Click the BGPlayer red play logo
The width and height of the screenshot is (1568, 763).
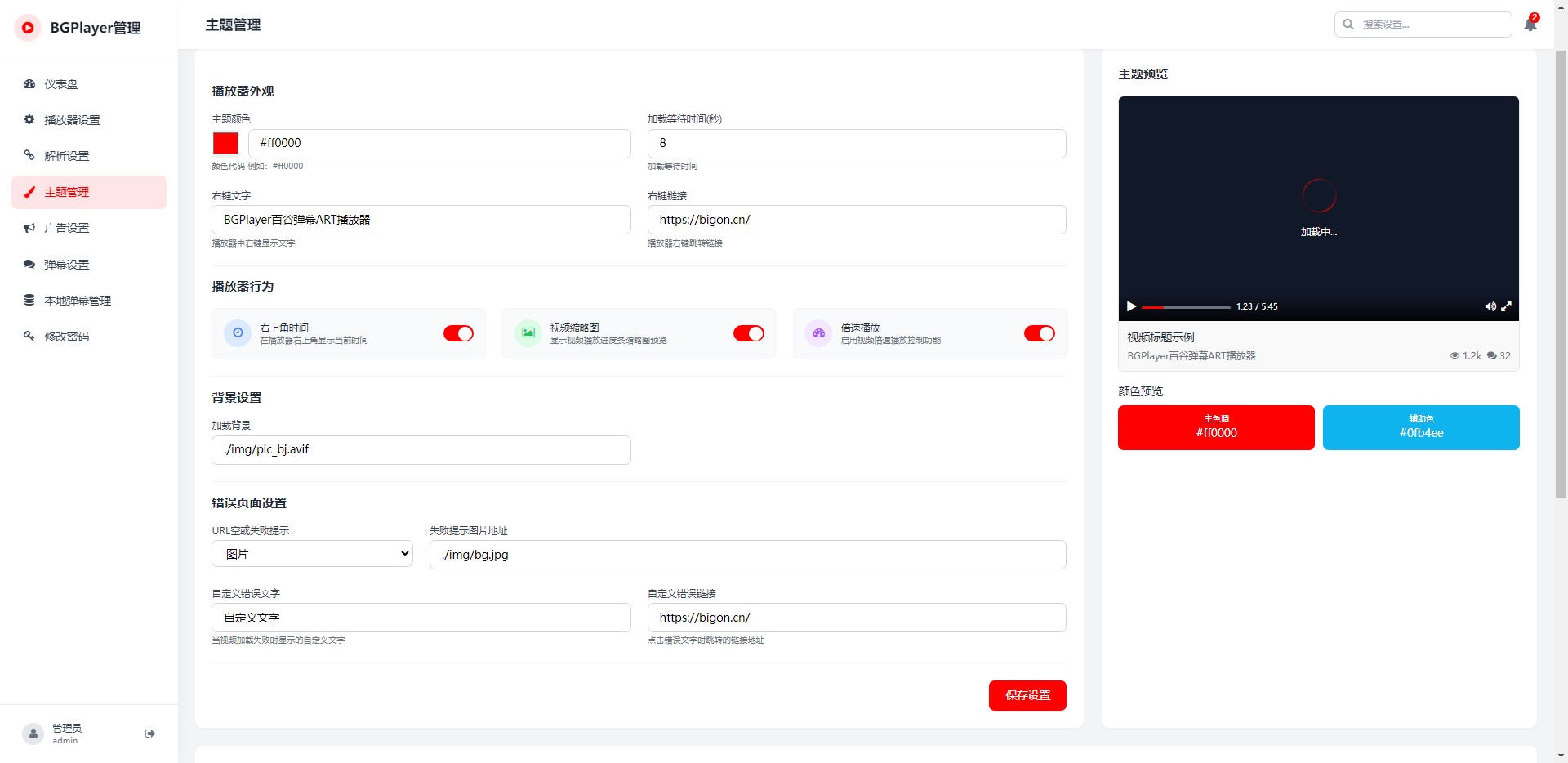coord(28,28)
